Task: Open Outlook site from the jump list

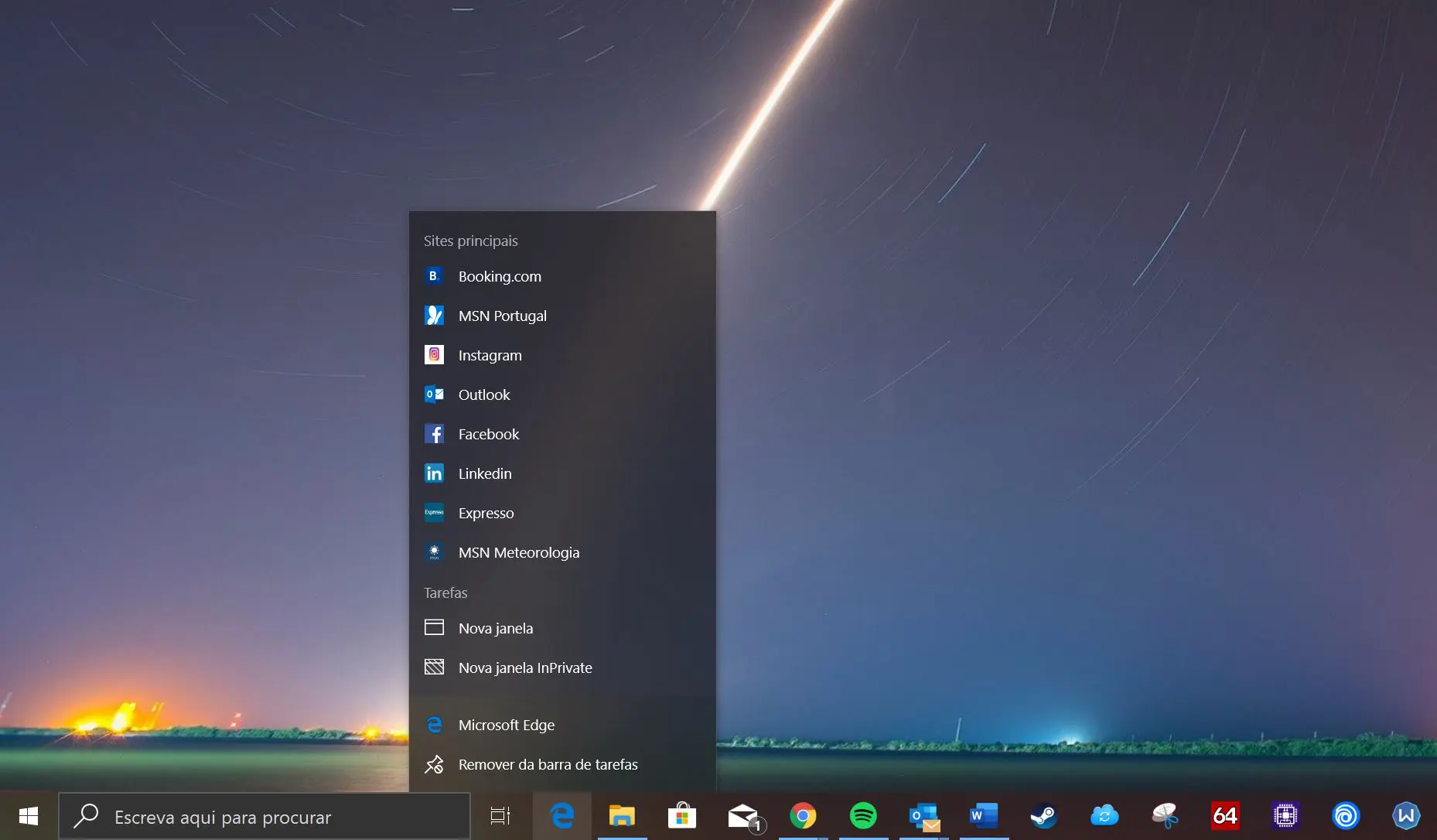Action: pyautogui.click(x=562, y=394)
